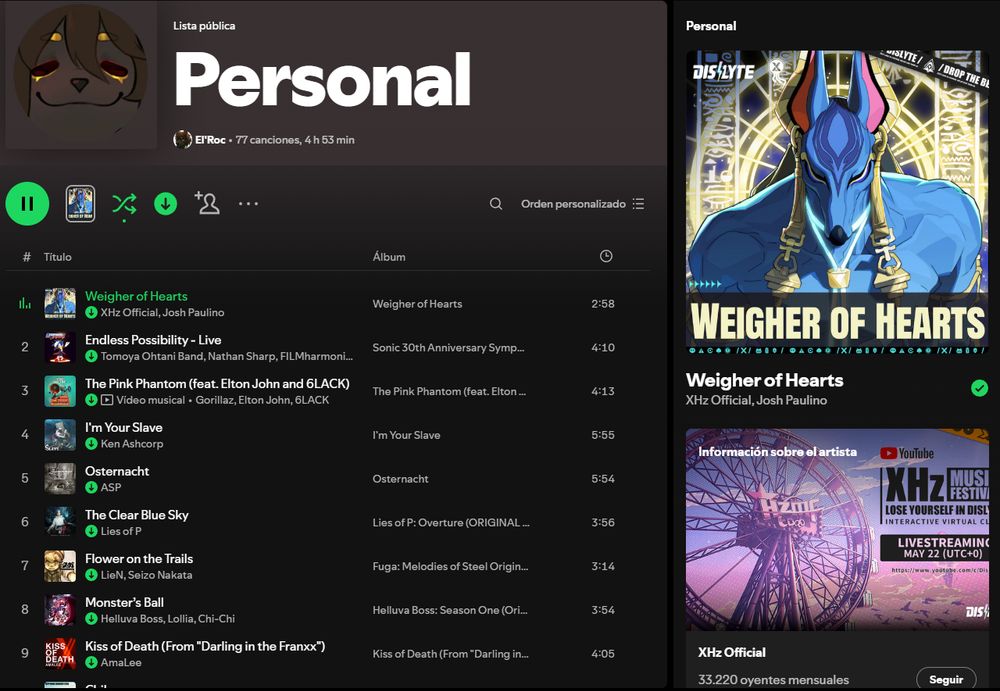
Task: Click downloaded icon on I'm Your Slave row
Action: coord(91,443)
